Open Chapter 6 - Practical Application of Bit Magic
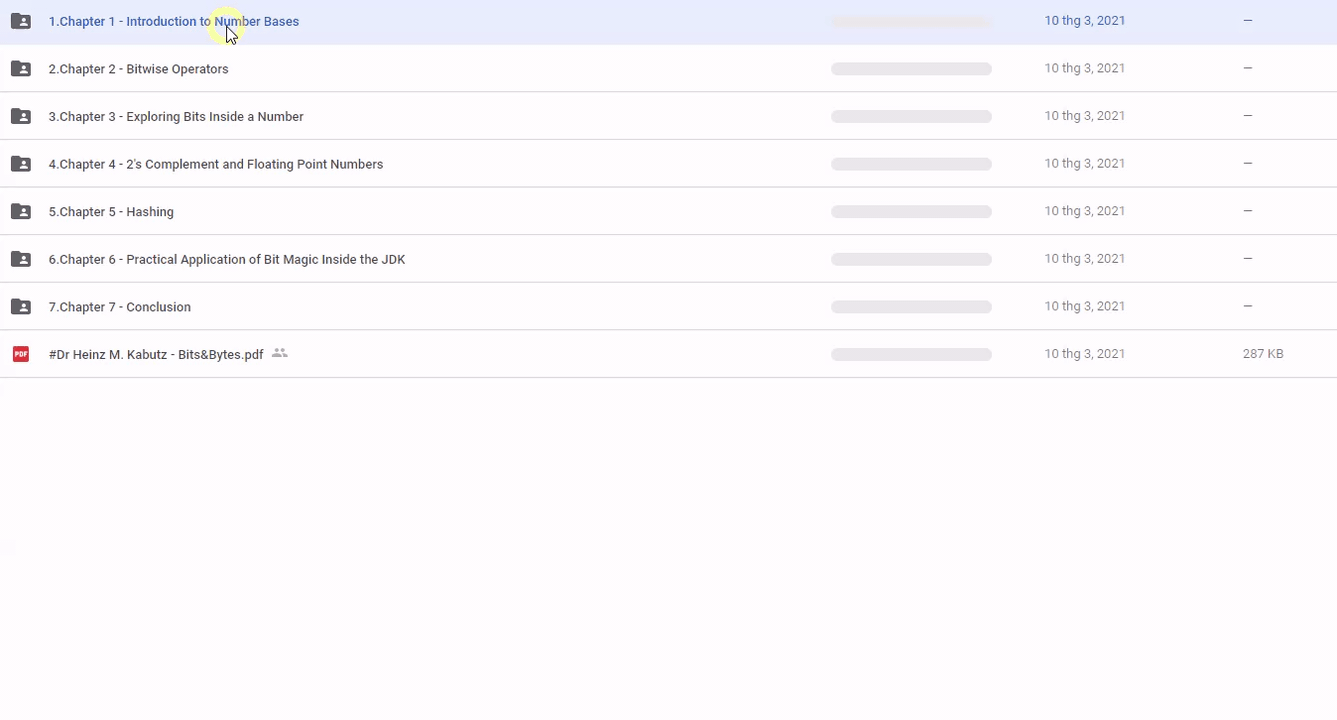Image resolution: width=1337 pixels, height=720 pixels. (227, 259)
